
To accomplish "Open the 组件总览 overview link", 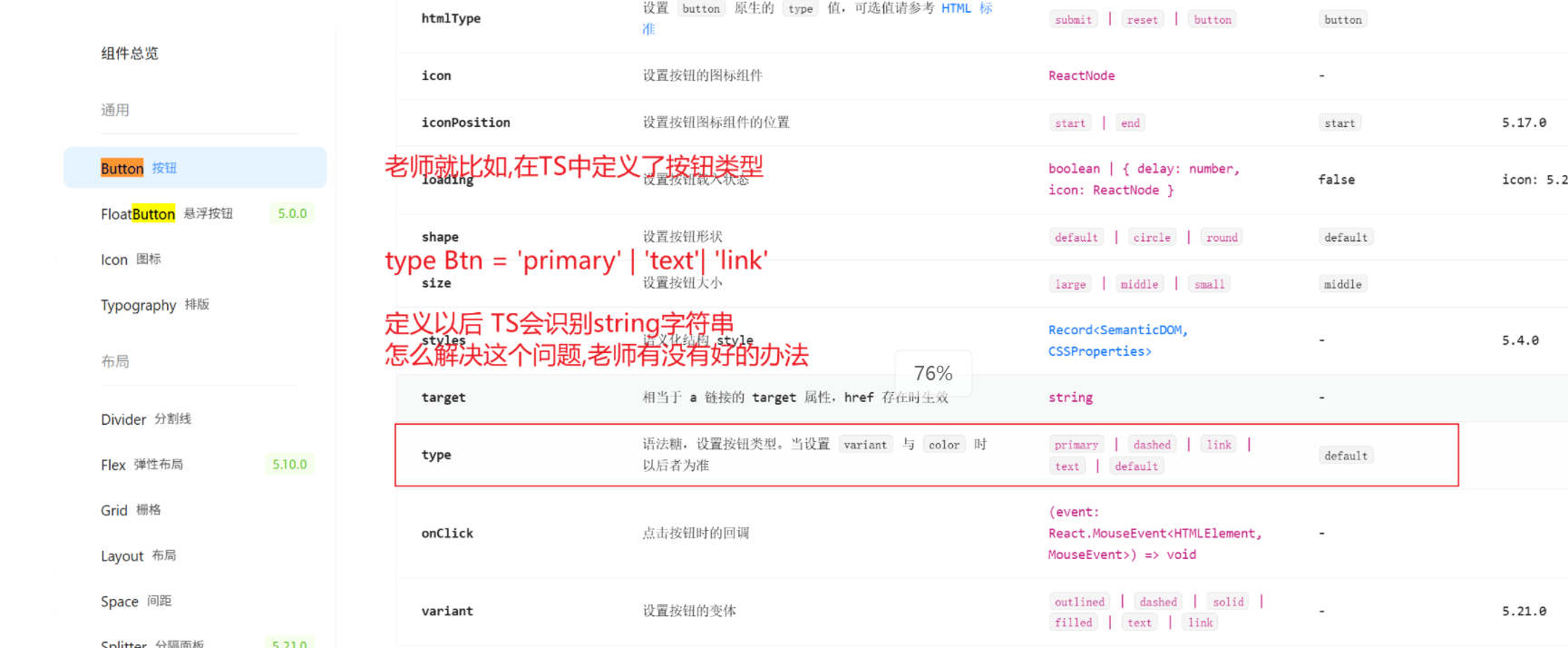I will tap(130, 54).
